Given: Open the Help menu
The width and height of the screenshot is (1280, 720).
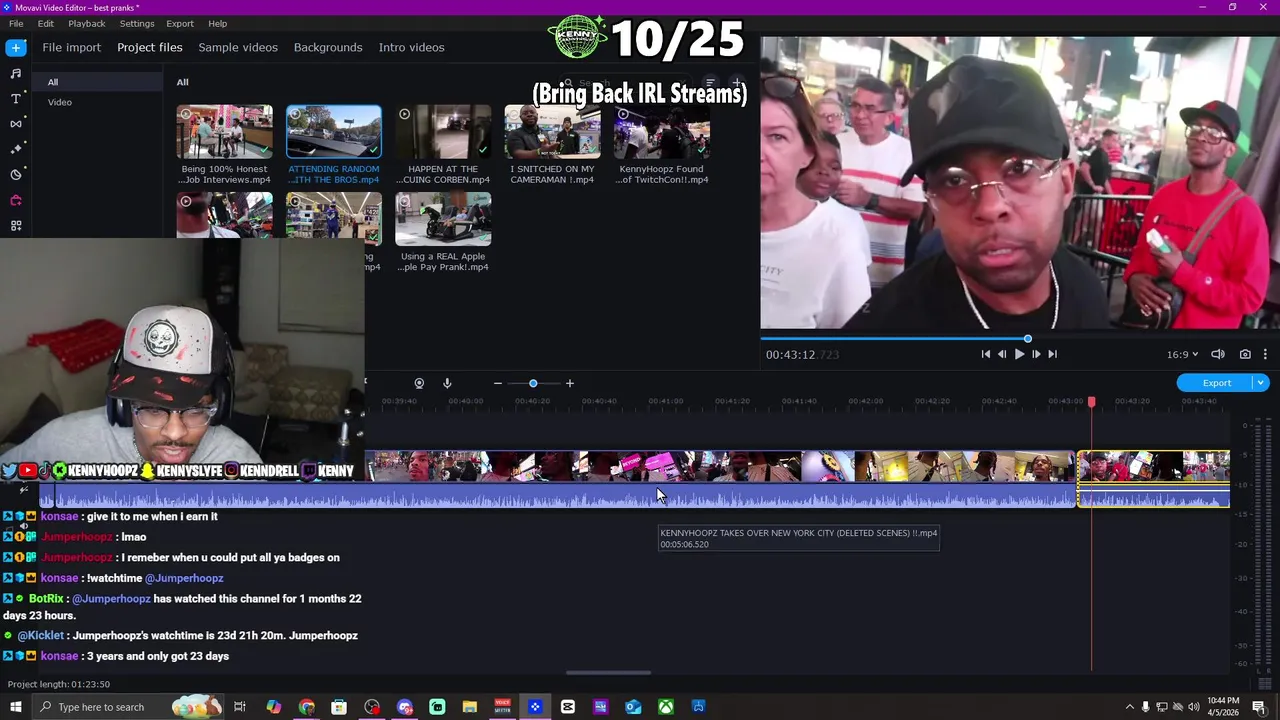Looking at the screenshot, I should 218,23.
